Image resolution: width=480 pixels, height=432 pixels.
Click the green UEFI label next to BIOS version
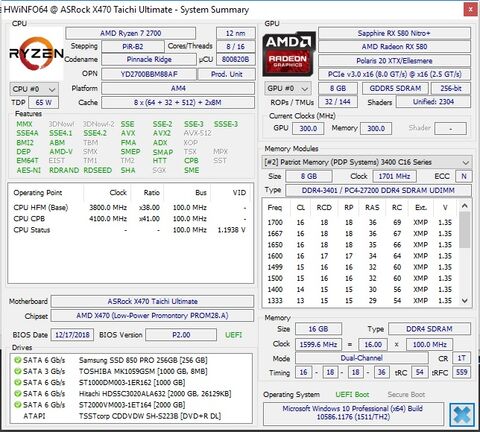pyautogui.click(x=233, y=335)
